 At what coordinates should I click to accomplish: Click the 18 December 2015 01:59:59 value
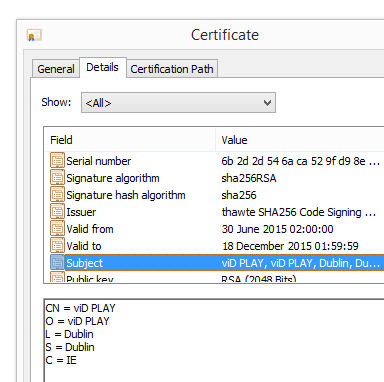tap(290, 246)
